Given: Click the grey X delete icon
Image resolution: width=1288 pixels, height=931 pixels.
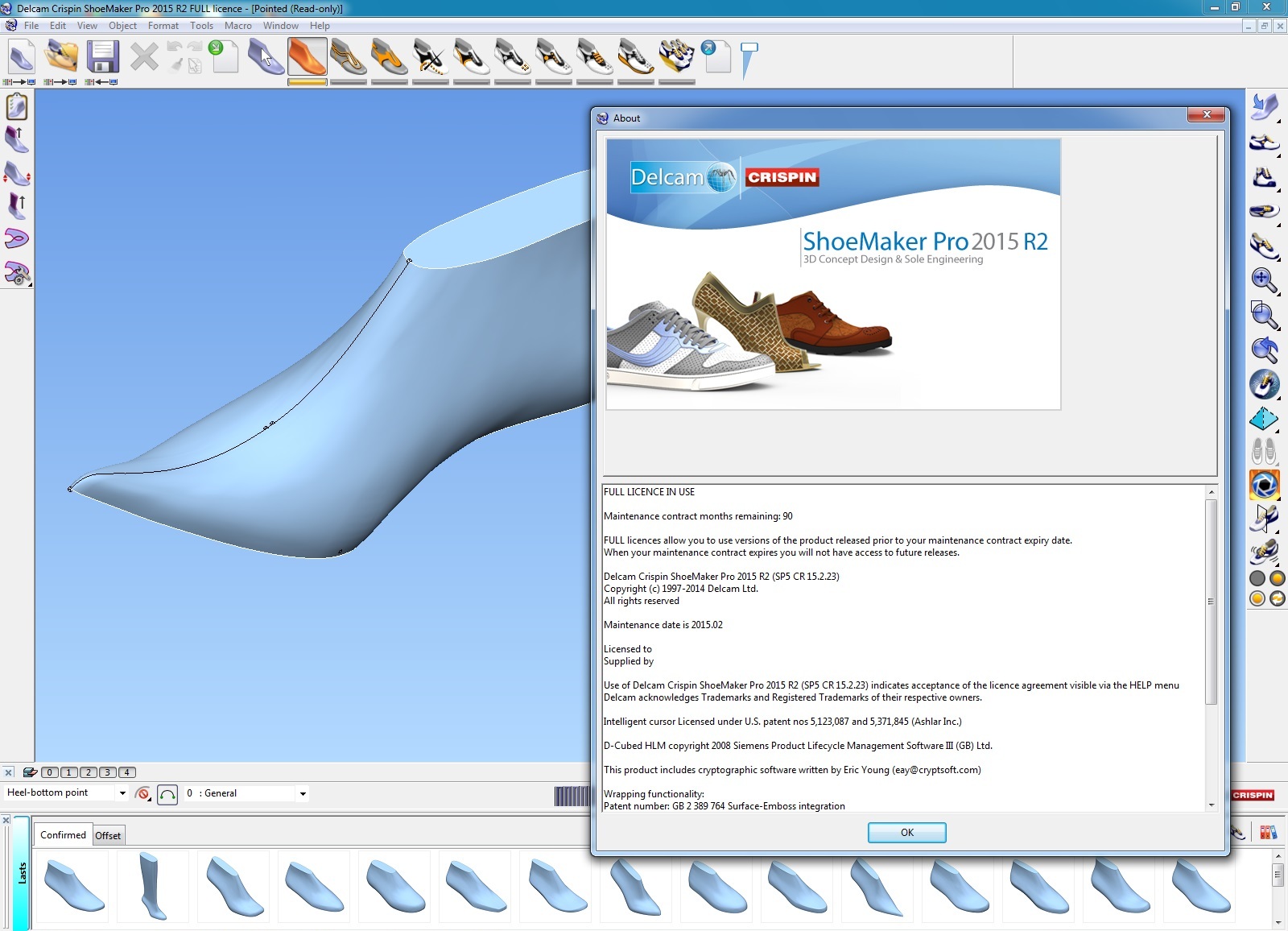Looking at the screenshot, I should pos(144,57).
